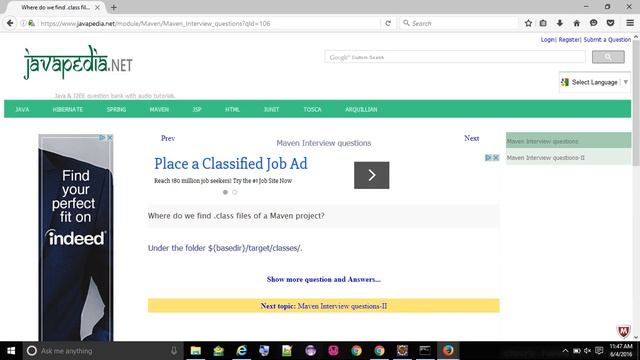Screen dimensions: 640x360
Task: Click the Google Custom Search input box
Action: 455,57
